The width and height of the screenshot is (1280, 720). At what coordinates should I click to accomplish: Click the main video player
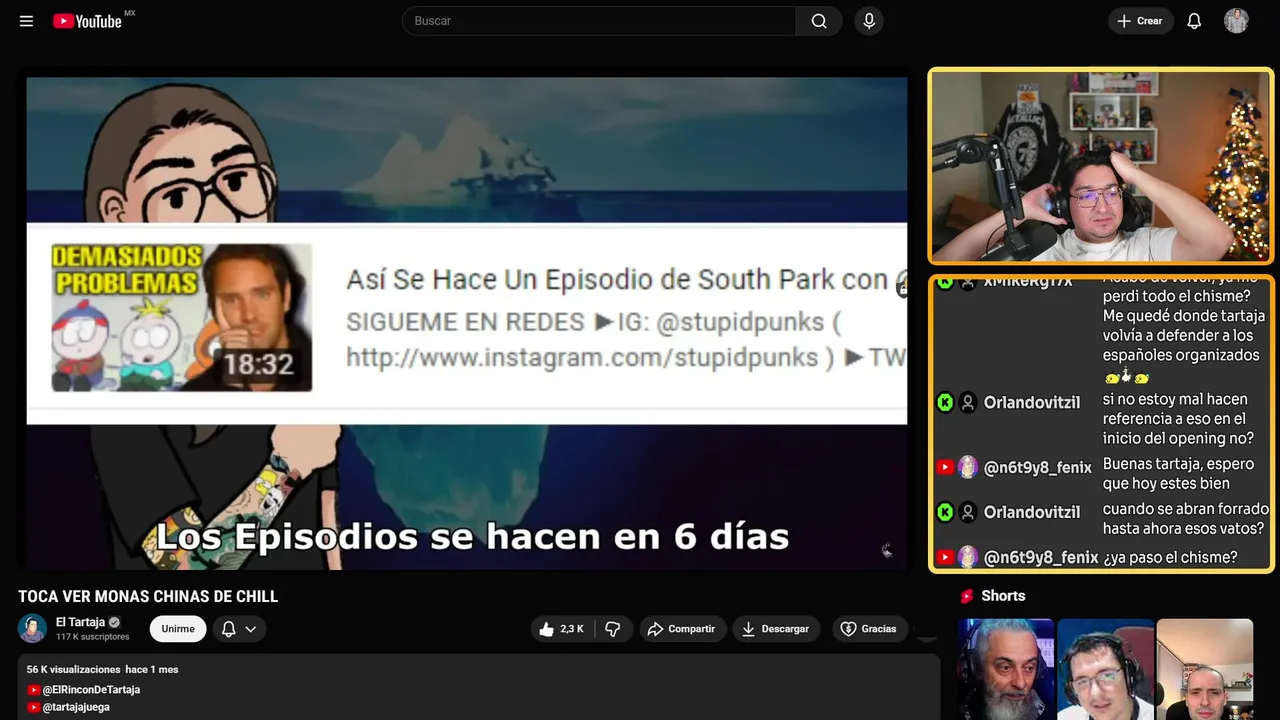(467, 323)
